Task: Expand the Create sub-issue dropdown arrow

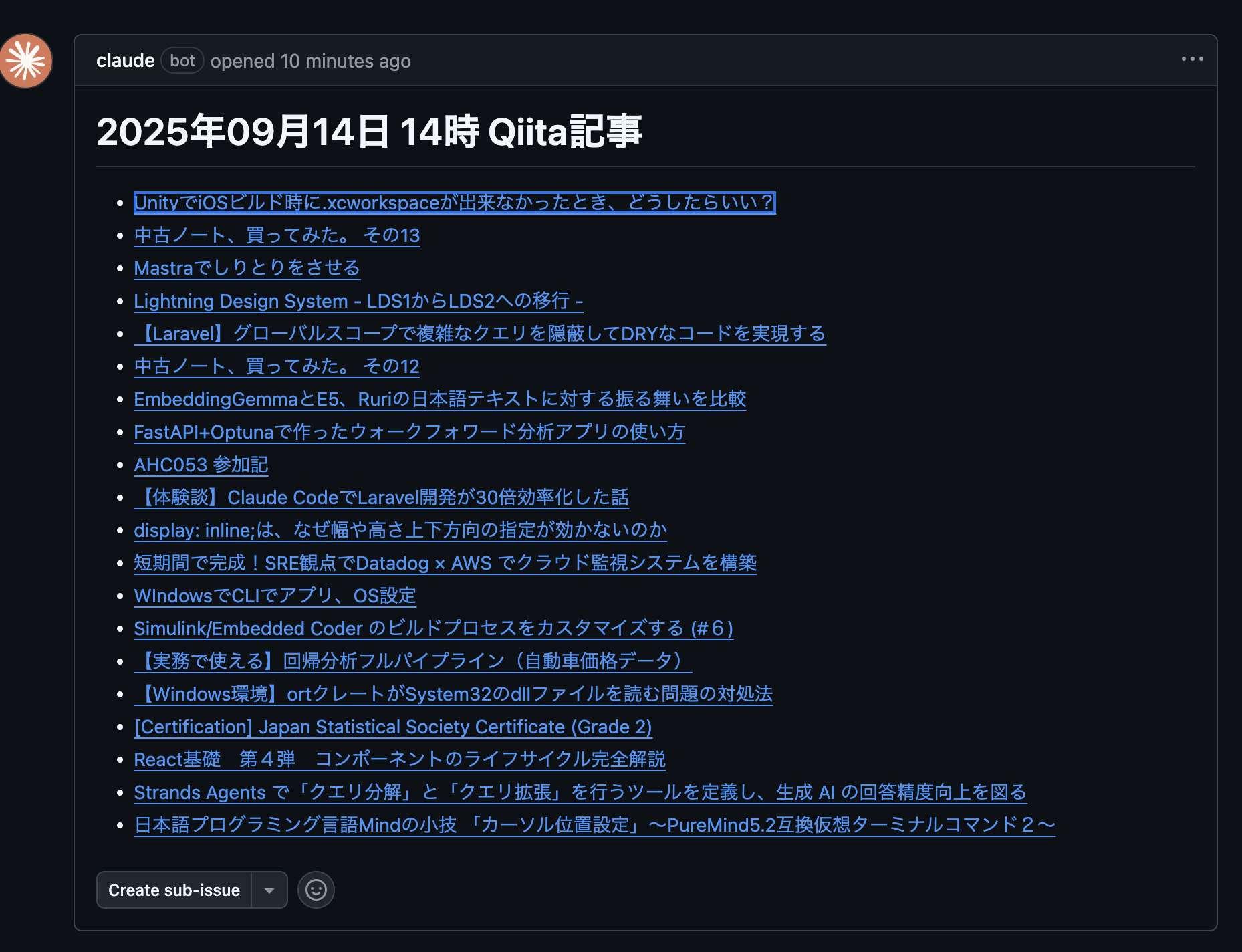Action: [x=269, y=890]
